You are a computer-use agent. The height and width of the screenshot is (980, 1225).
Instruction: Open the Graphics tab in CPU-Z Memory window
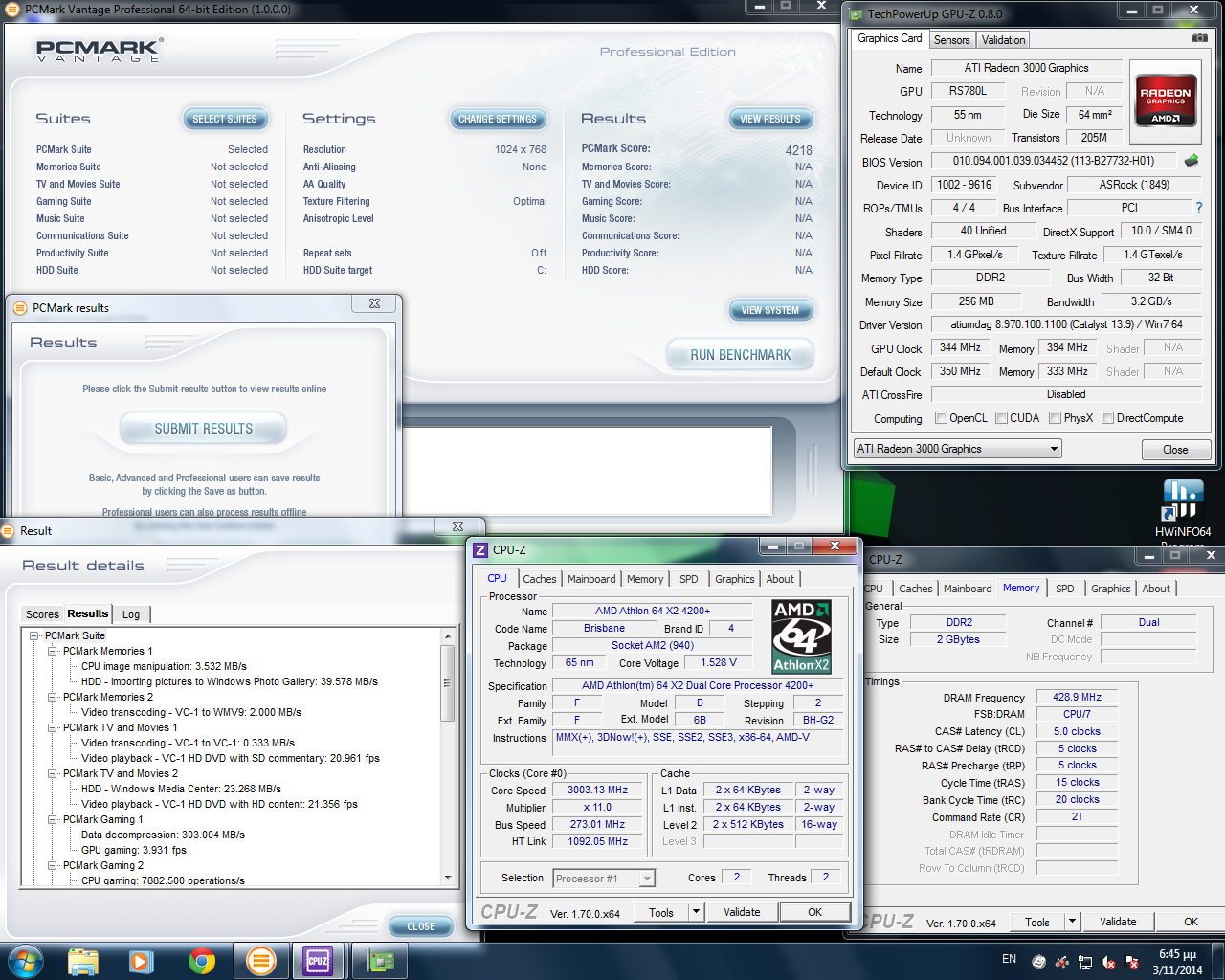(1111, 589)
